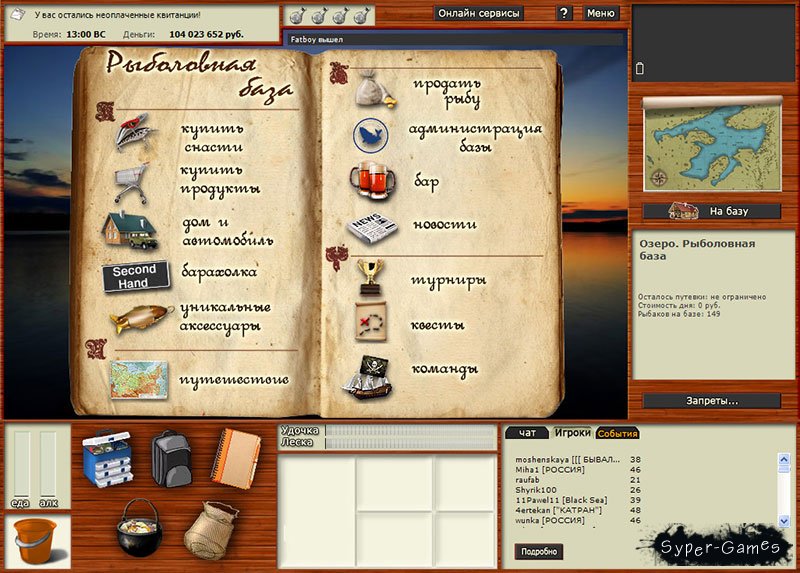Click the unpaid receipts notice icon
This screenshot has width=800, height=573.
(x=17, y=15)
